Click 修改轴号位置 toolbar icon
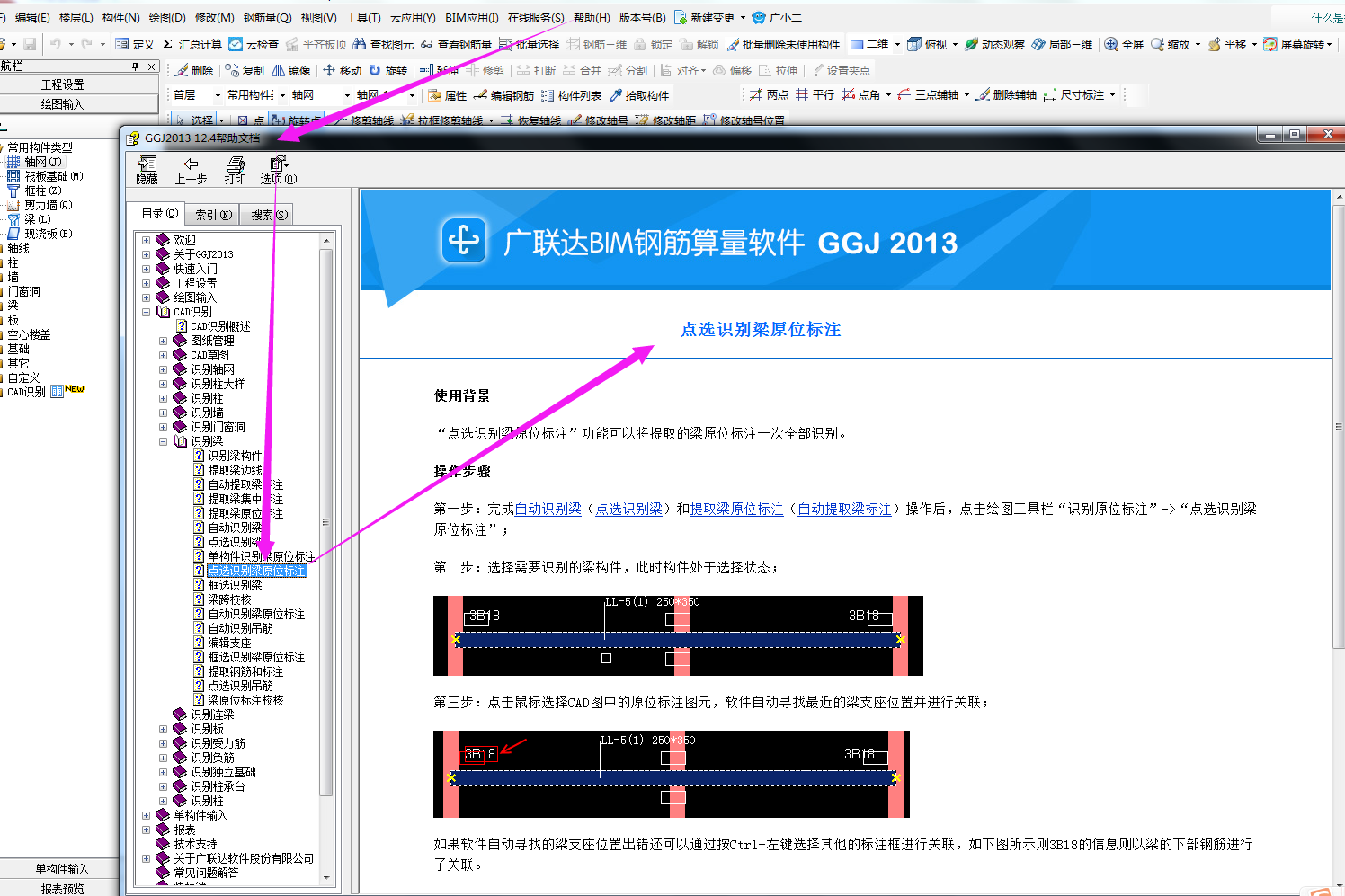Viewport: 1345px width, 896px height. click(744, 120)
